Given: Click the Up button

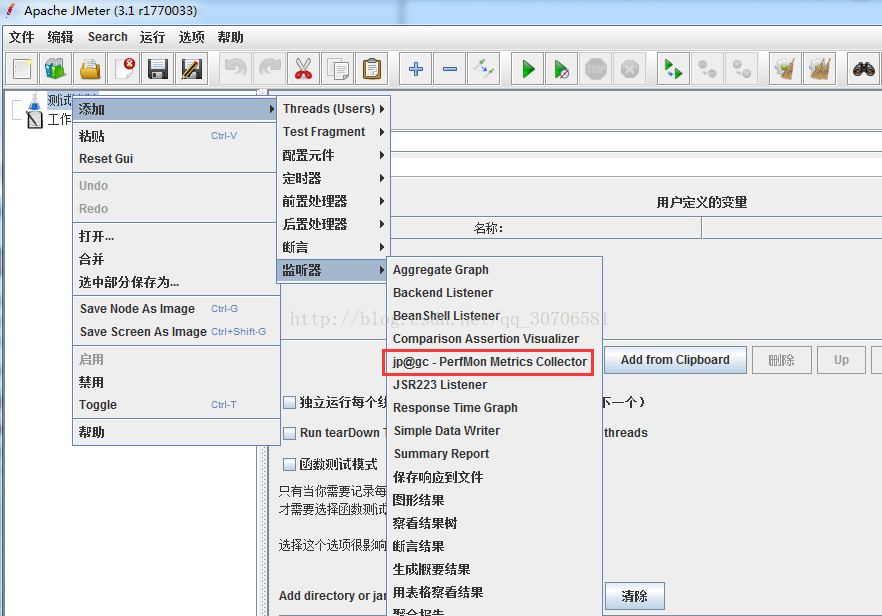Looking at the screenshot, I should coord(842,360).
